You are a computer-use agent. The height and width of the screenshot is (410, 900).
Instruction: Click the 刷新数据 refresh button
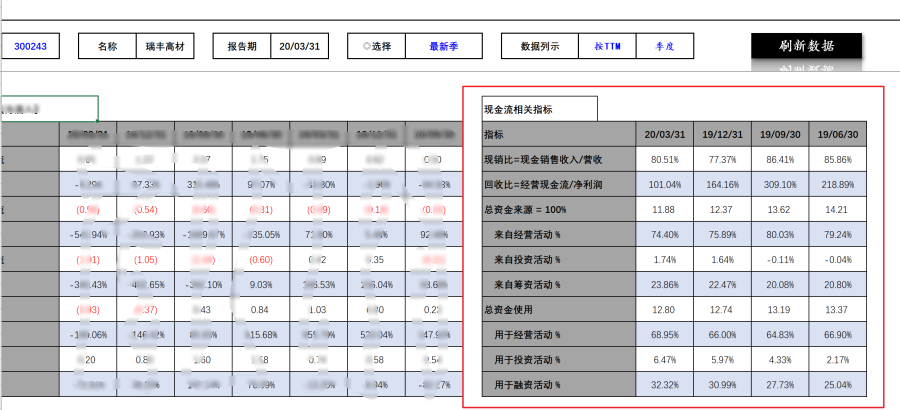click(806, 46)
